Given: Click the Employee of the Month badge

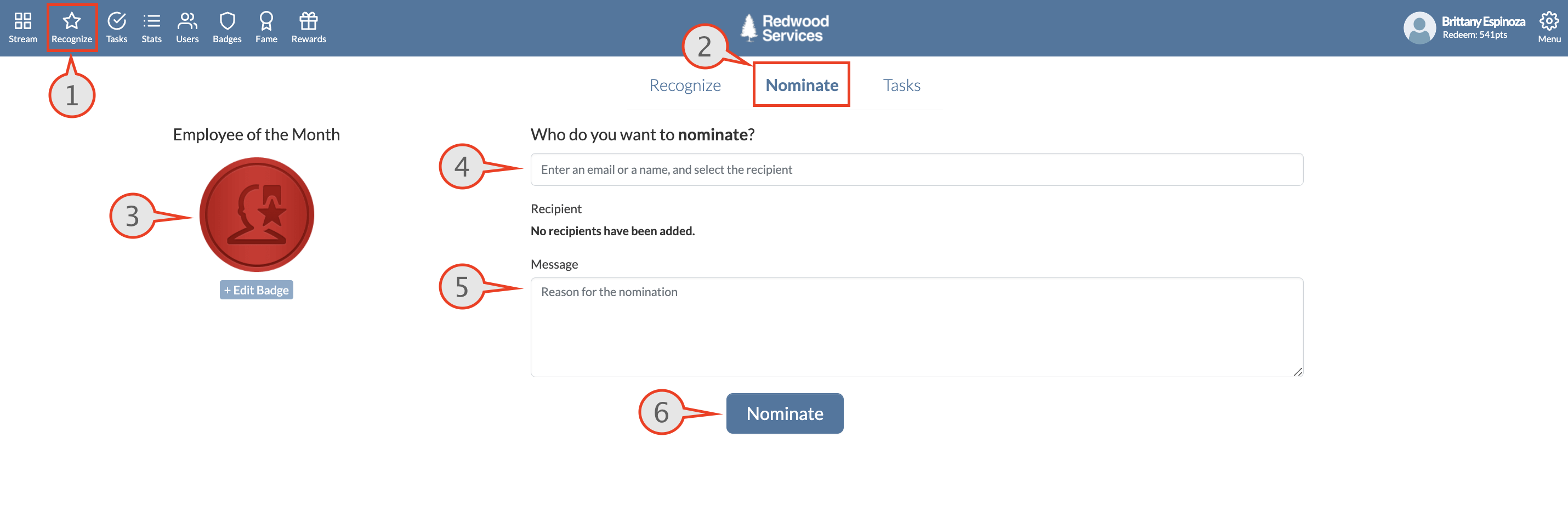Looking at the screenshot, I should pos(256,214).
